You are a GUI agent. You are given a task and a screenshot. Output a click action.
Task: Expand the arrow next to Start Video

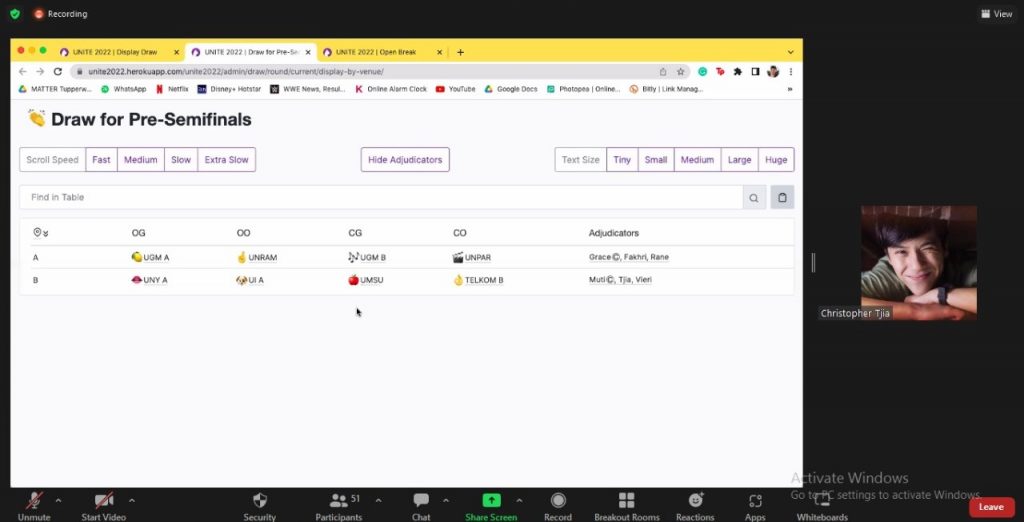[131, 500]
